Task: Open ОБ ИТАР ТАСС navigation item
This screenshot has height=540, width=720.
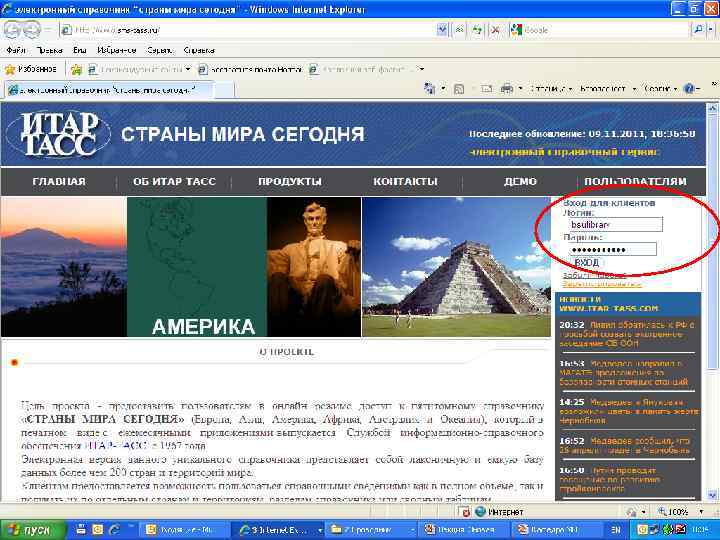Action: [x=174, y=181]
